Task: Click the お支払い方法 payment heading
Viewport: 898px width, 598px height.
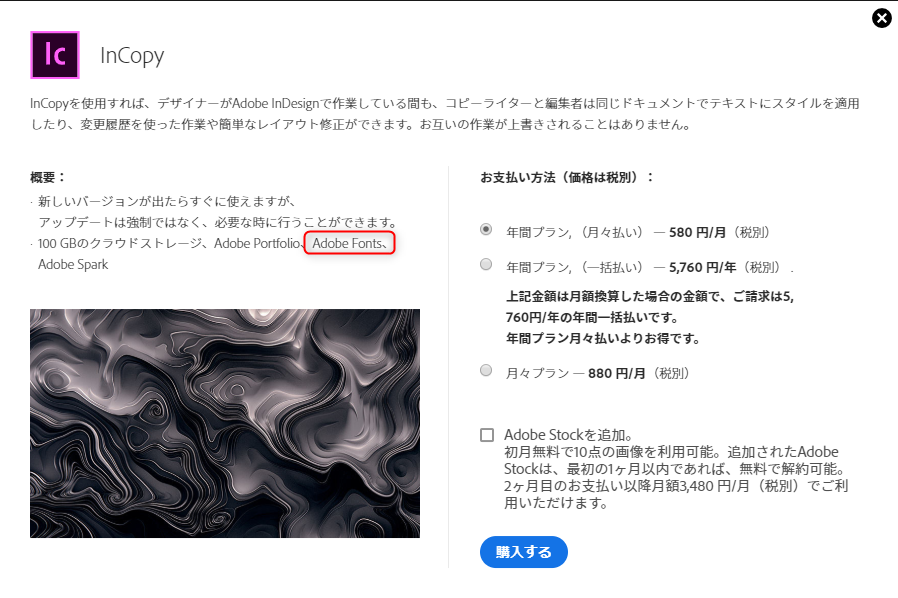Action: pos(567,177)
